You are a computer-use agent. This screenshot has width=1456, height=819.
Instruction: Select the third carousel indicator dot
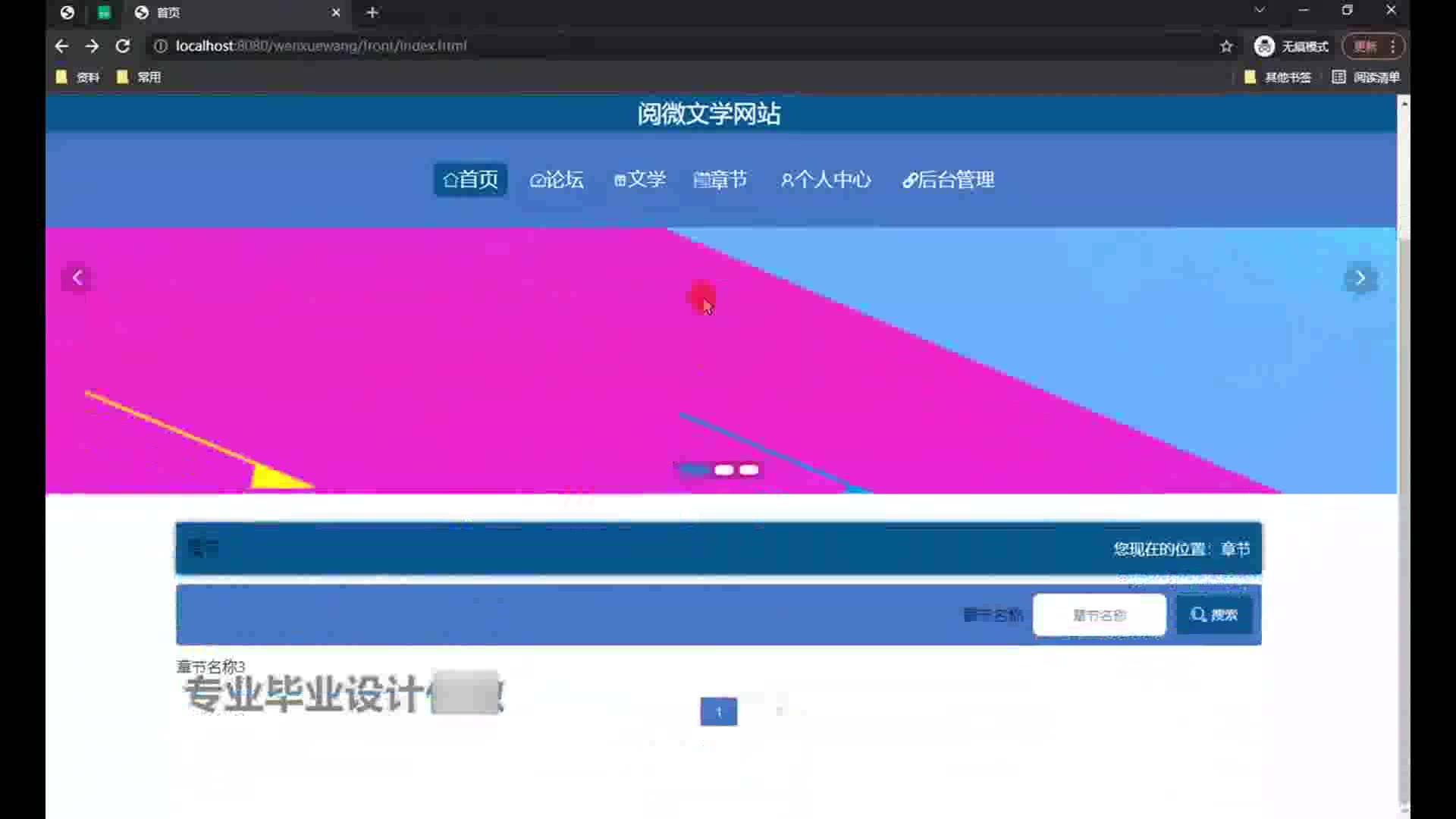pyautogui.click(x=748, y=470)
